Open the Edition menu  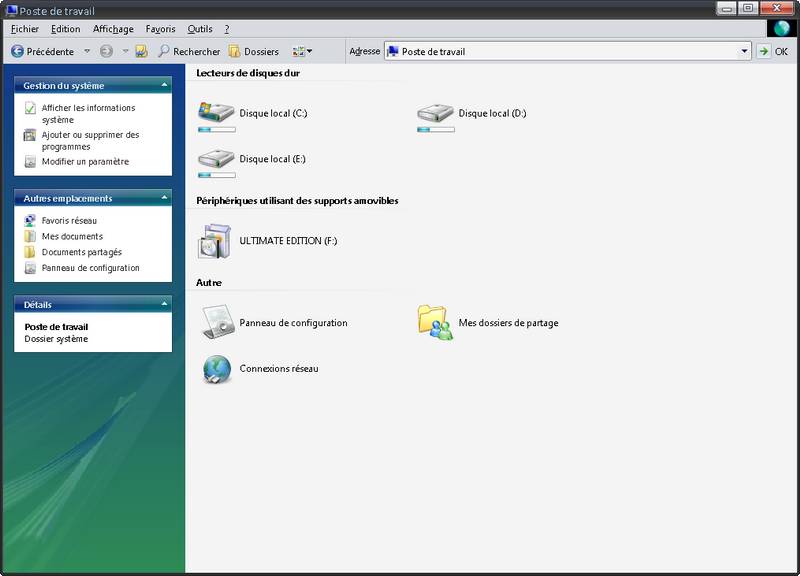point(65,29)
